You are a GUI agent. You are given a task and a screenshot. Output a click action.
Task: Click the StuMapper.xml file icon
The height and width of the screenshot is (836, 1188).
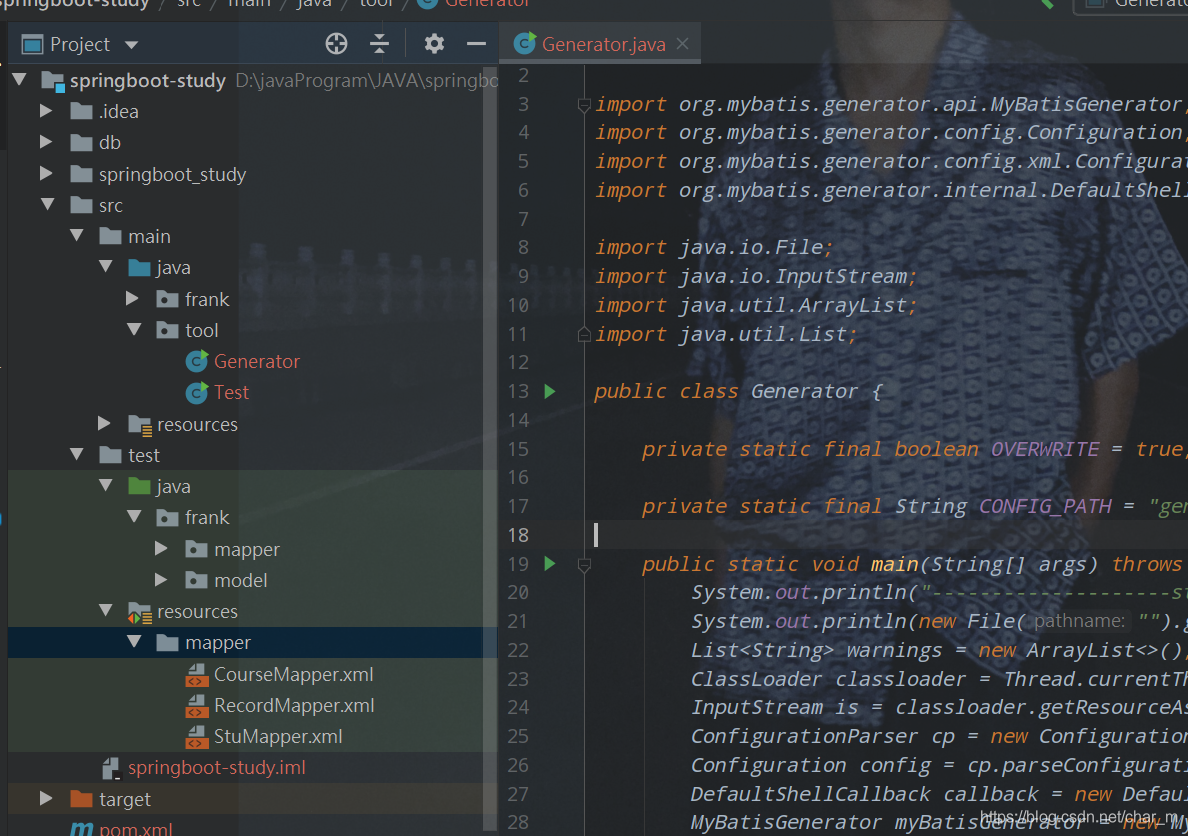(x=197, y=737)
